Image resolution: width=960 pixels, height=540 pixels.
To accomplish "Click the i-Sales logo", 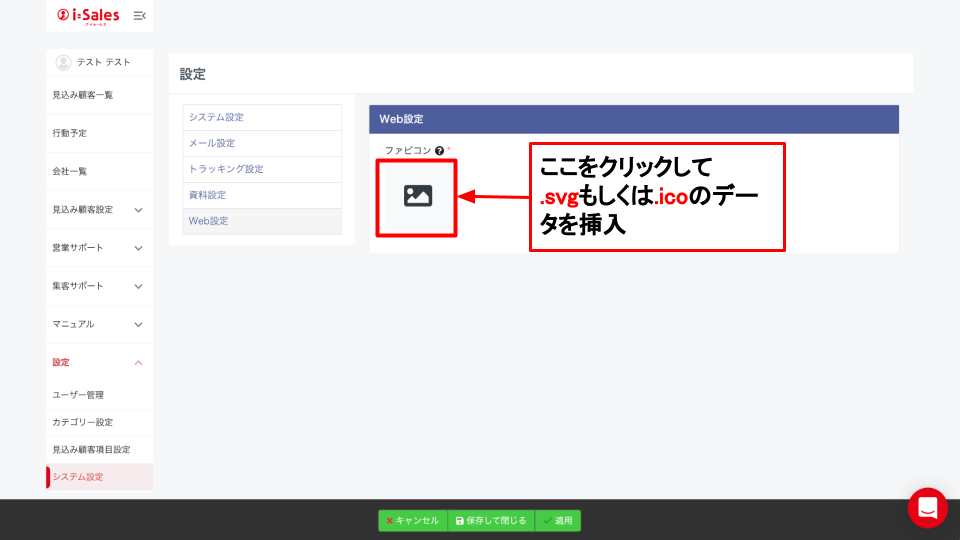I will [88, 15].
